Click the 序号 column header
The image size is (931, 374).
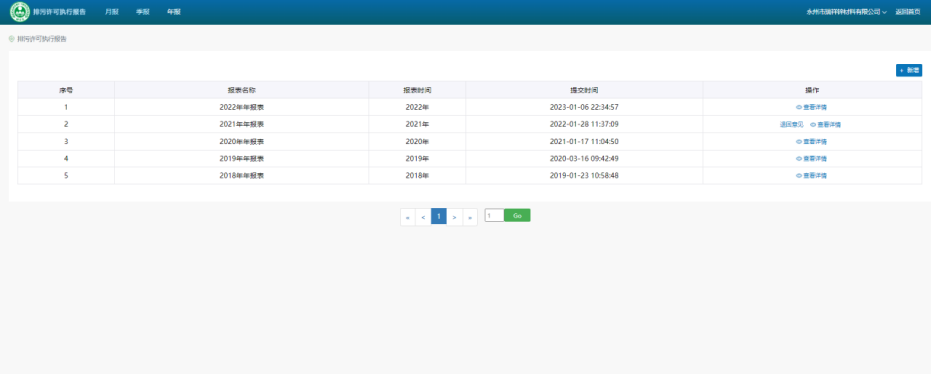click(x=66, y=90)
